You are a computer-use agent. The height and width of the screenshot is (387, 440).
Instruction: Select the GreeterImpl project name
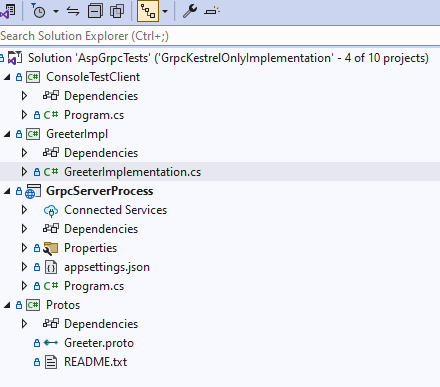point(77,134)
